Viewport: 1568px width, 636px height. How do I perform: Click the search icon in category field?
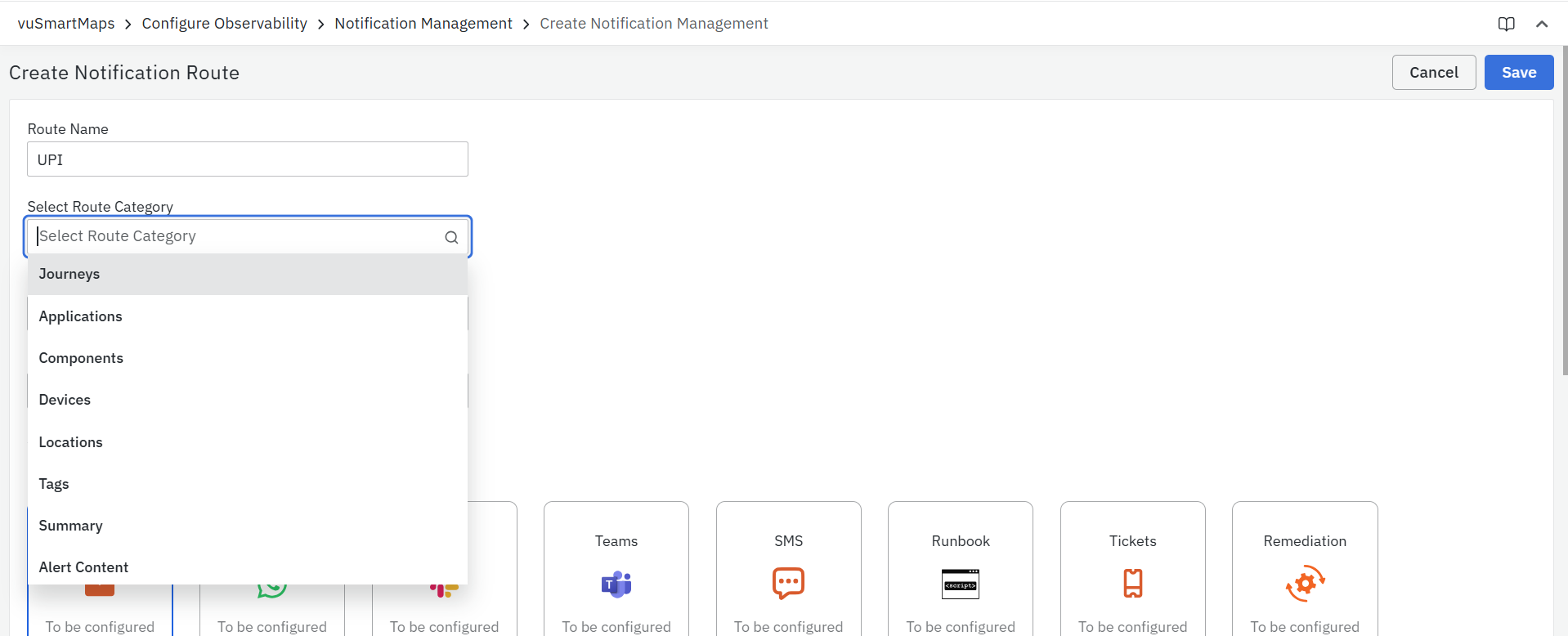point(451,237)
